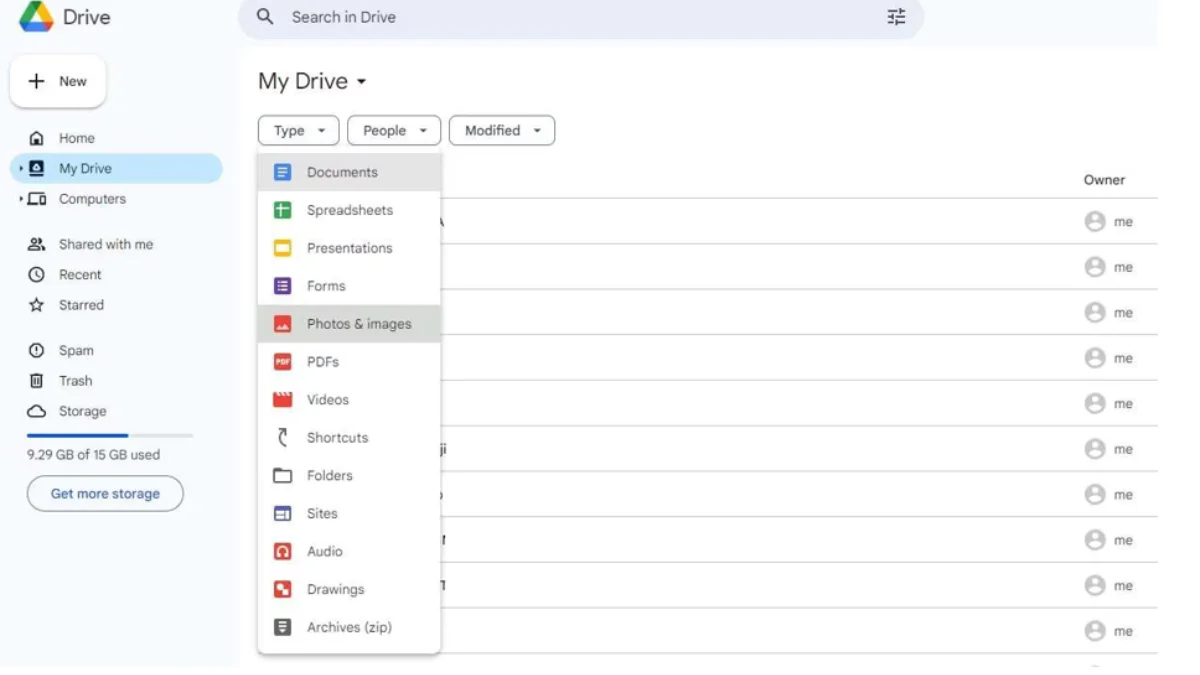
Task: Expand the Modified filter dropdown
Action: click(502, 131)
